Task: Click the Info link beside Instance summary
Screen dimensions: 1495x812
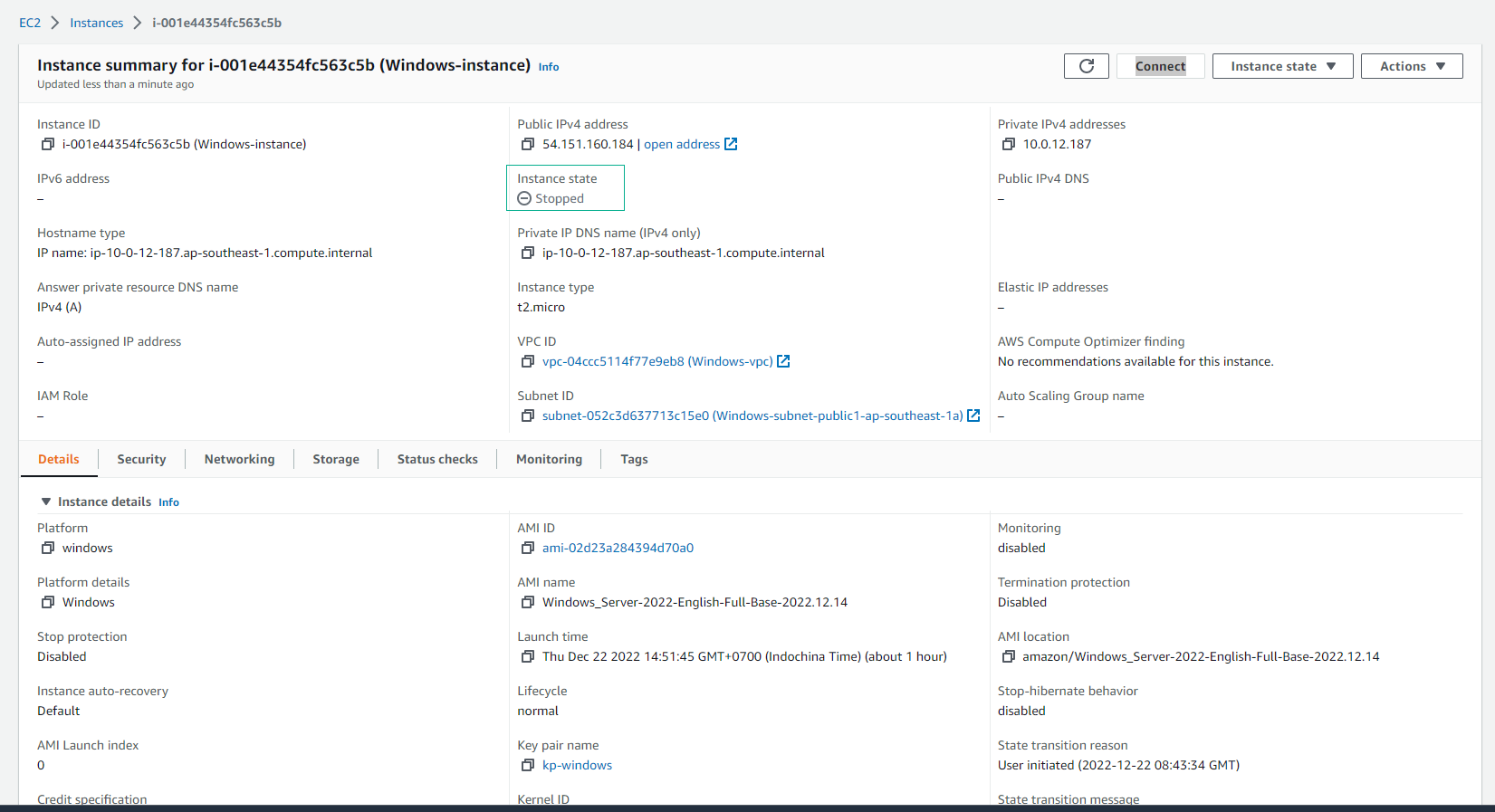Action: (549, 67)
